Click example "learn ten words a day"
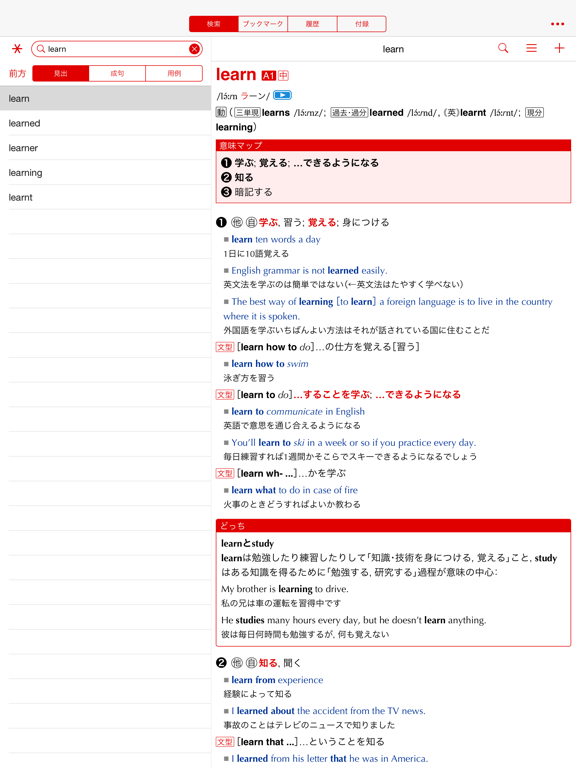The width and height of the screenshot is (576, 768). tap(276, 239)
